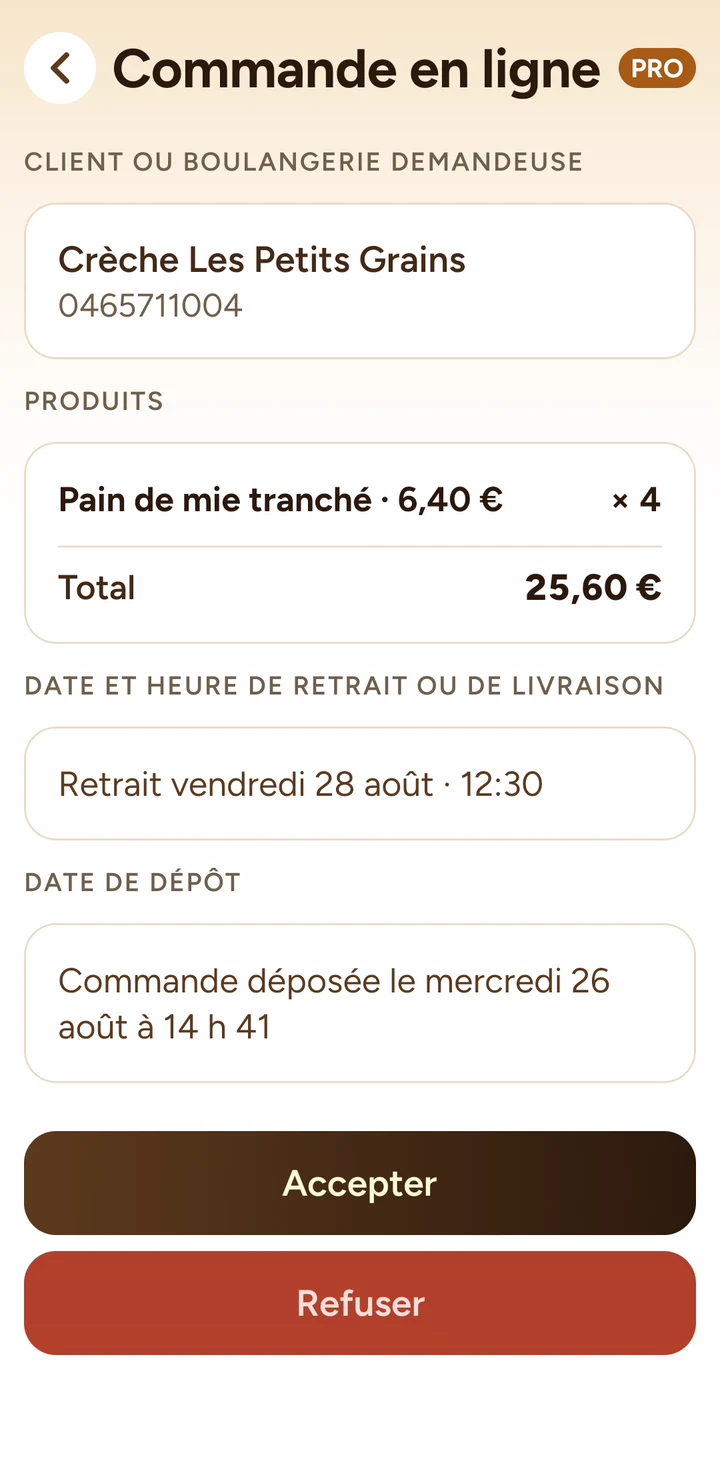Viewport: 720px width, 1465px height.
Task: Tap the PRO badge beside the title
Action: pyautogui.click(x=657, y=68)
